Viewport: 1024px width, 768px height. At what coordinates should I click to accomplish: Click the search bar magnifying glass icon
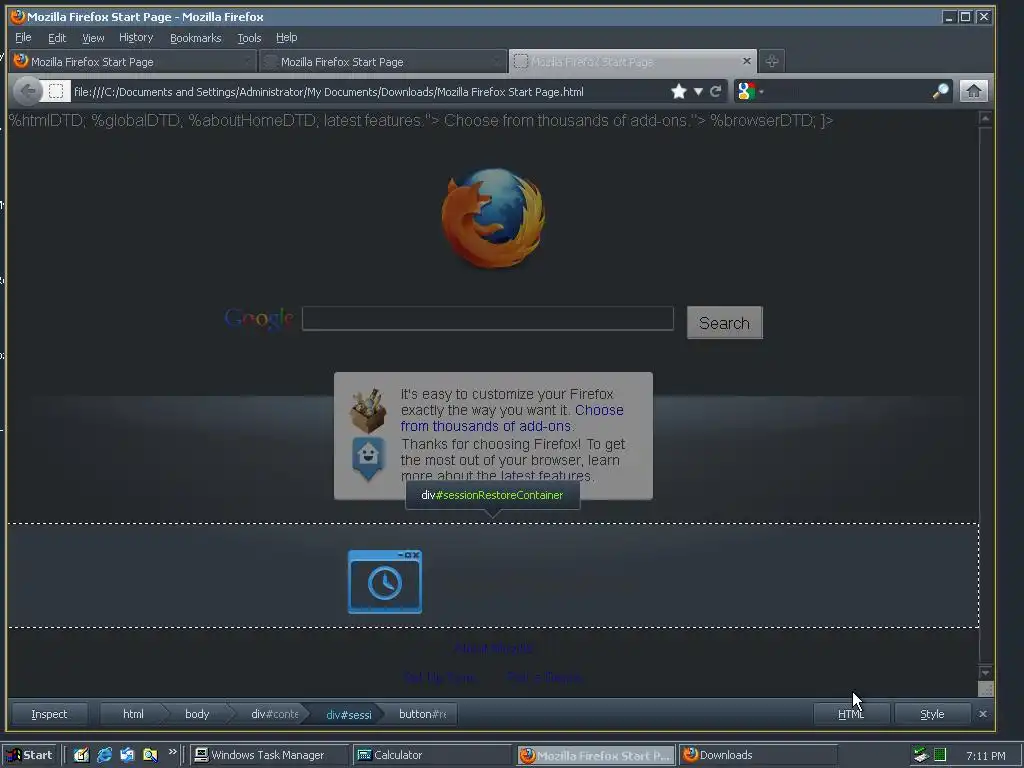[x=940, y=91]
